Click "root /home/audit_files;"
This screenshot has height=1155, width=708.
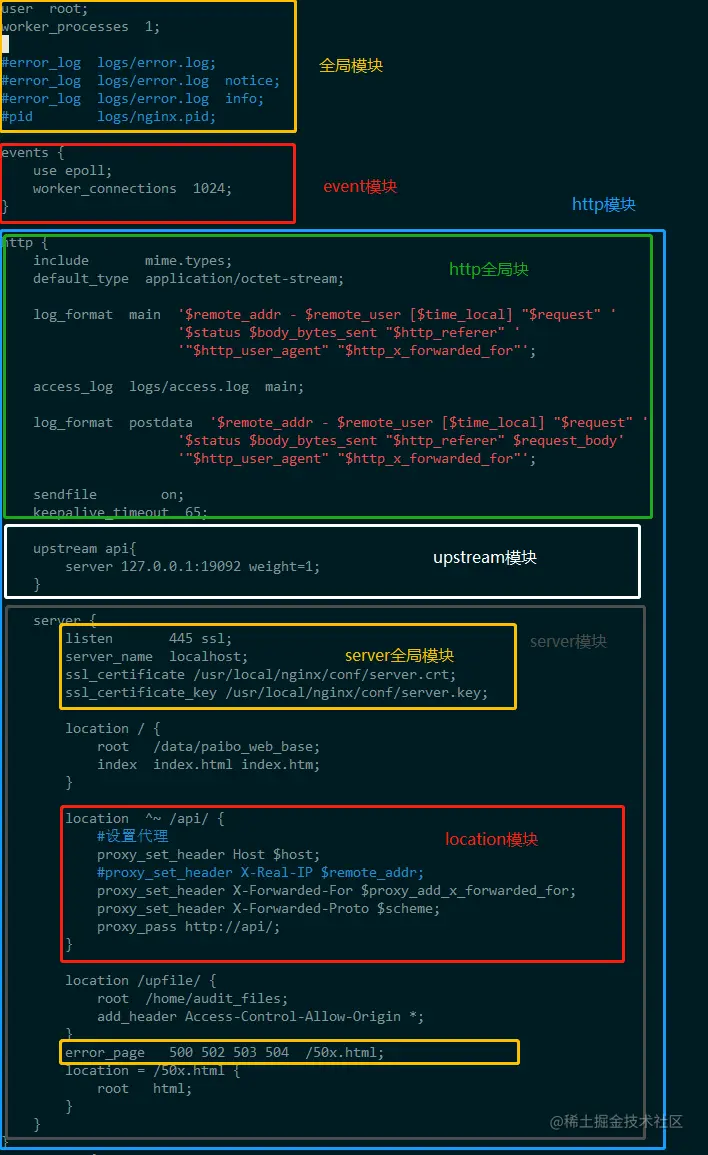pos(192,999)
